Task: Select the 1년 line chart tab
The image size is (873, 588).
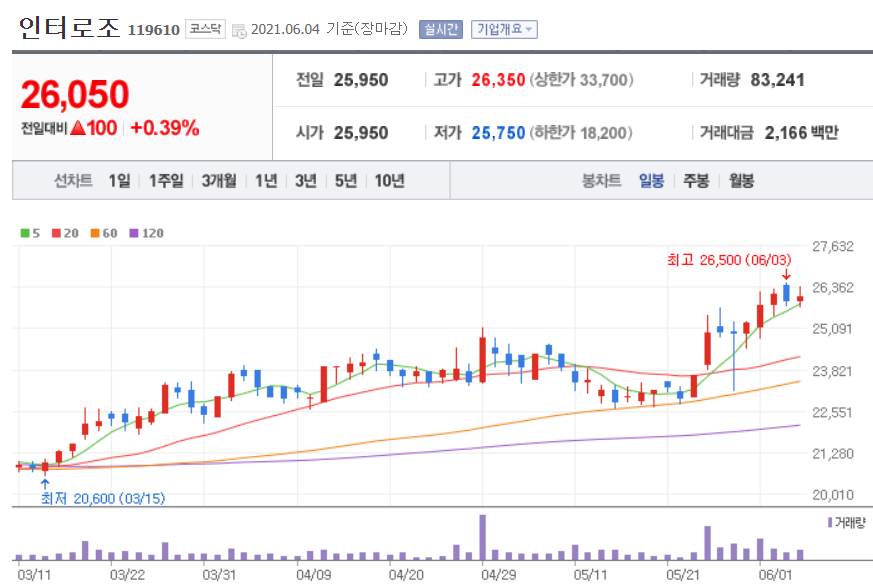Action: point(266,180)
